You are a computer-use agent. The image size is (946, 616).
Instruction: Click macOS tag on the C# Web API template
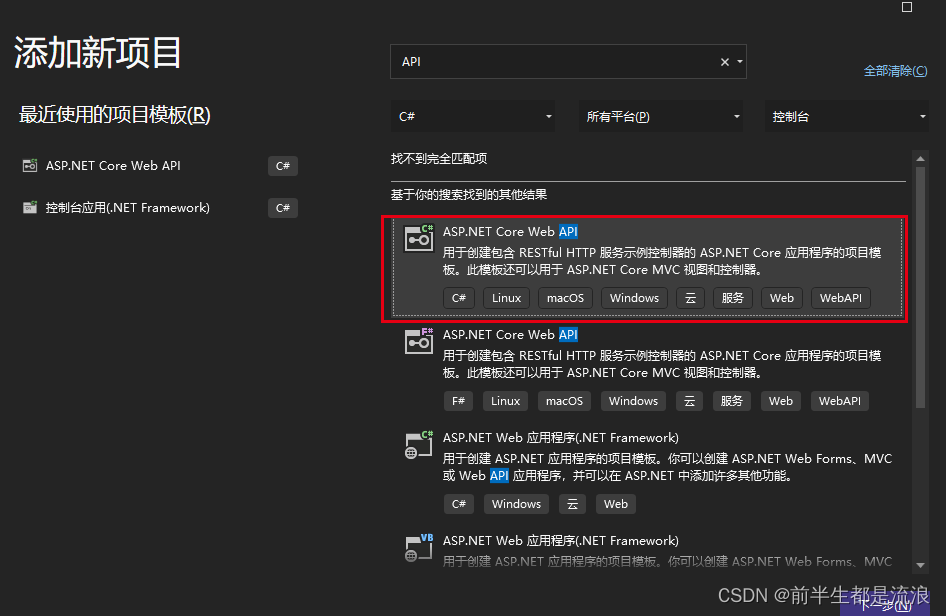click(x=565, y=298)
